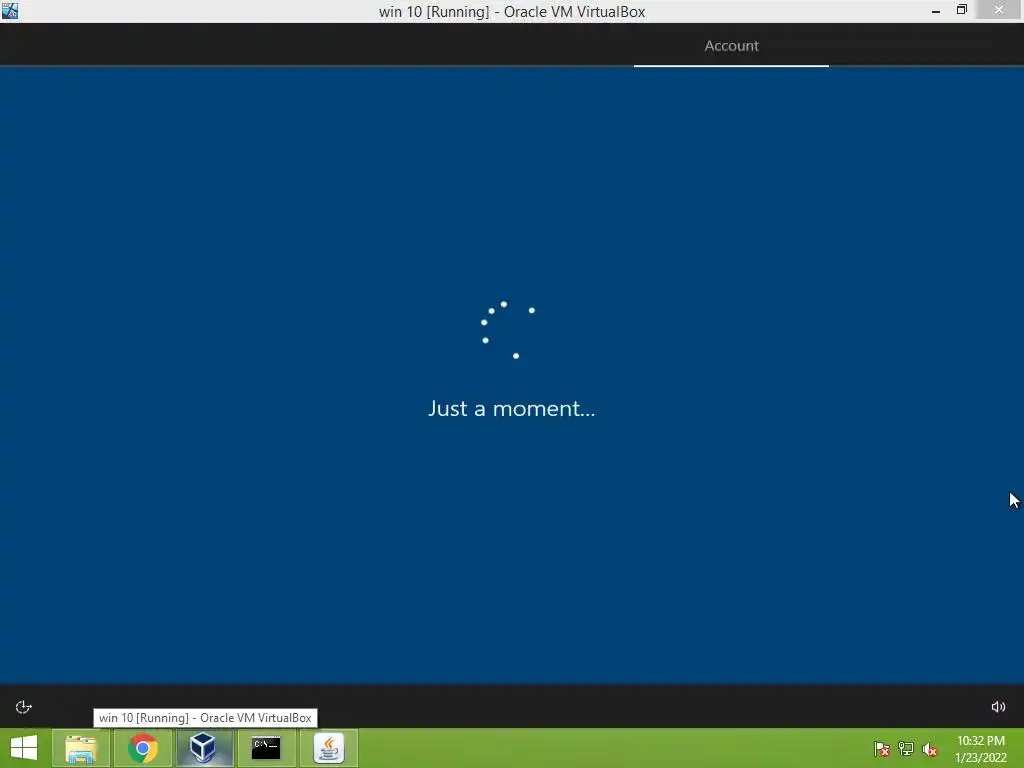Click the Action Center flag tray icon

(x=882, y=749)
